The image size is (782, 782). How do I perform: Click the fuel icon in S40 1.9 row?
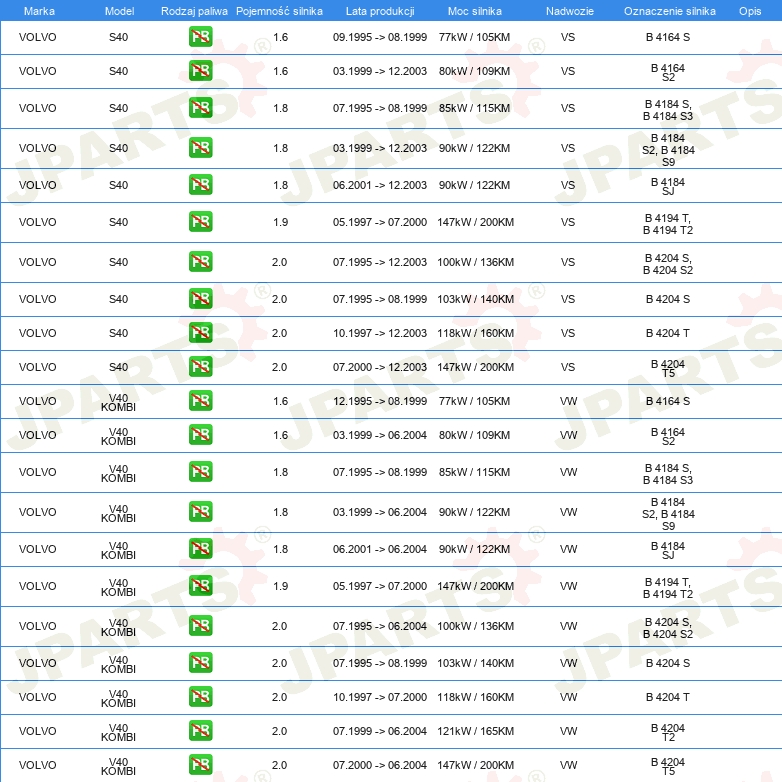200,222
